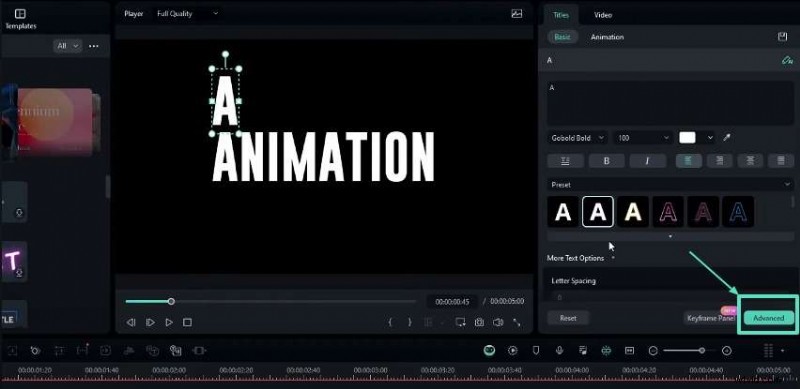Pick a text color with the eyedropper
The image size is (800, 389).
(727, 138)
